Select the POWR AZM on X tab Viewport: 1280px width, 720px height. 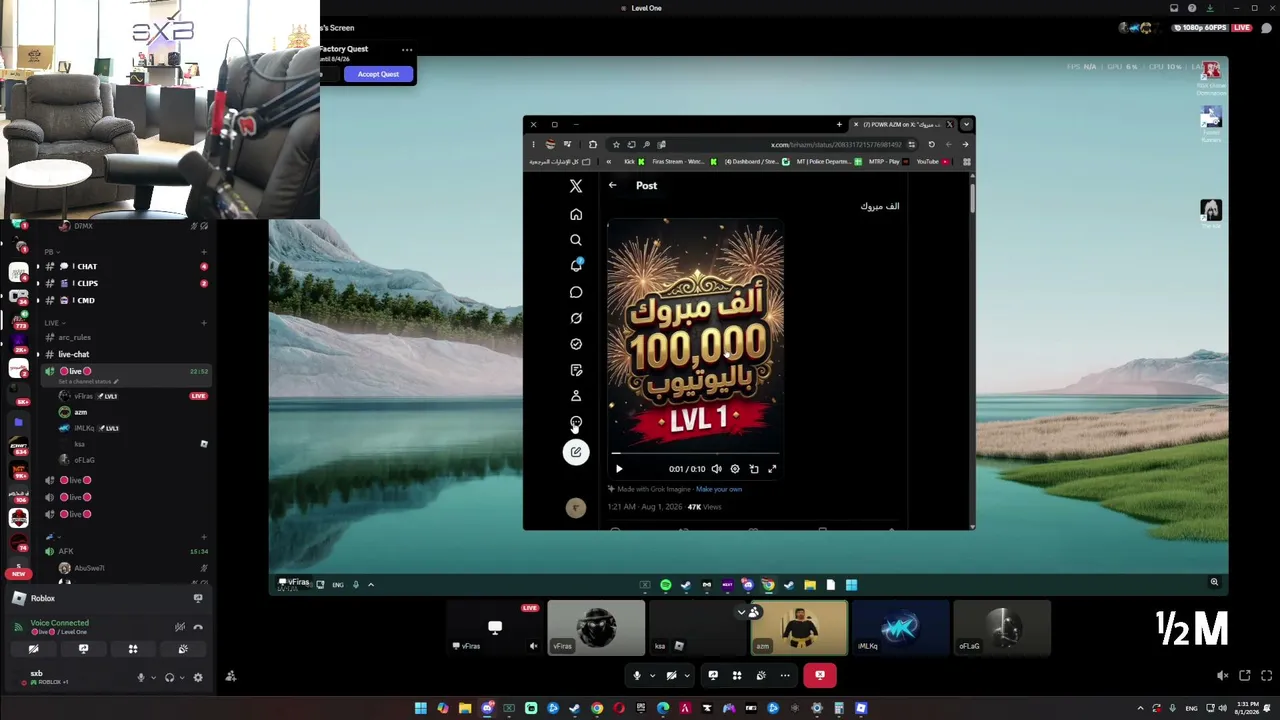click(902, 125)
